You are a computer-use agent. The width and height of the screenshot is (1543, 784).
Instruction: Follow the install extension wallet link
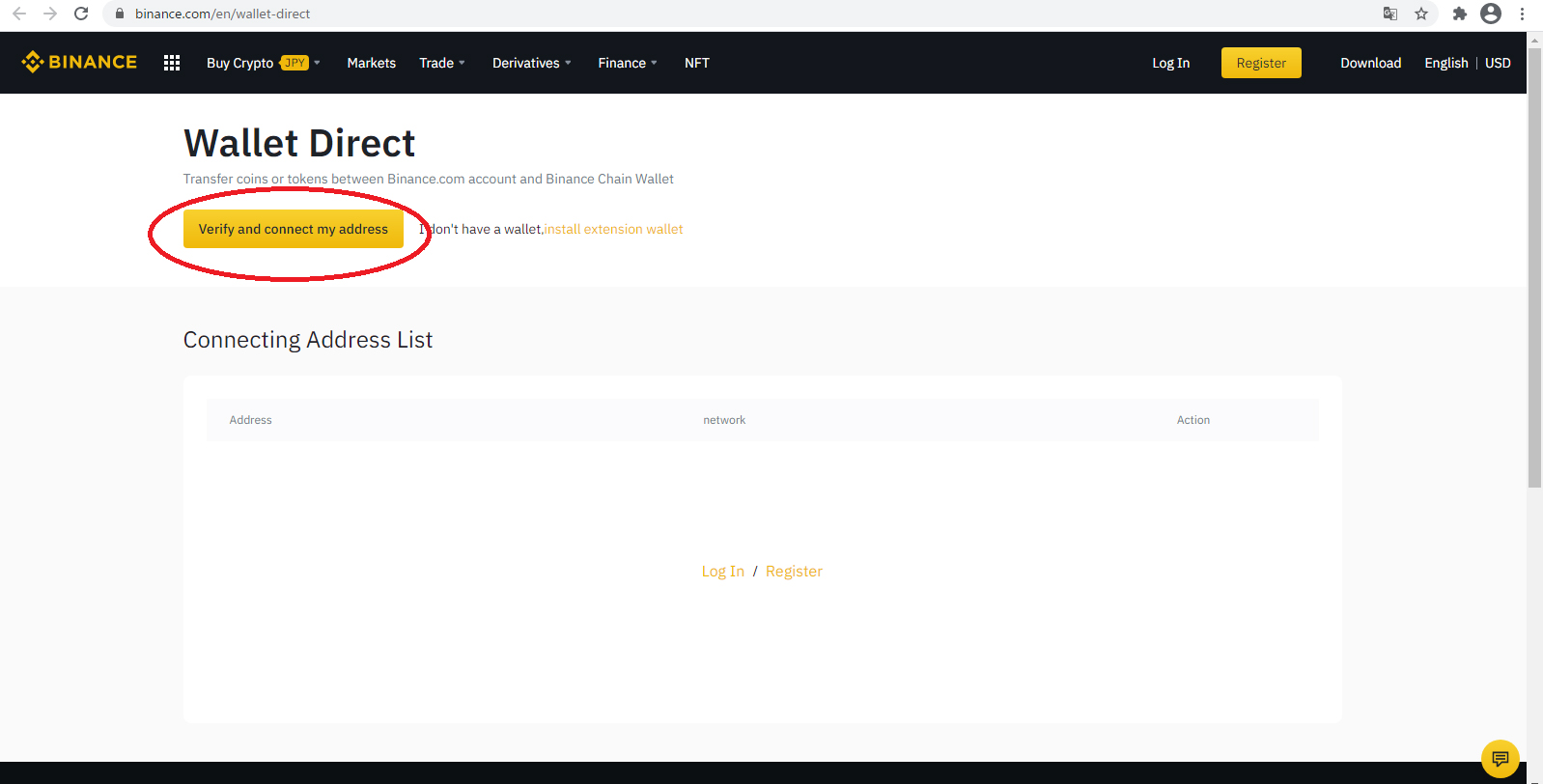[x=613, y=229]
